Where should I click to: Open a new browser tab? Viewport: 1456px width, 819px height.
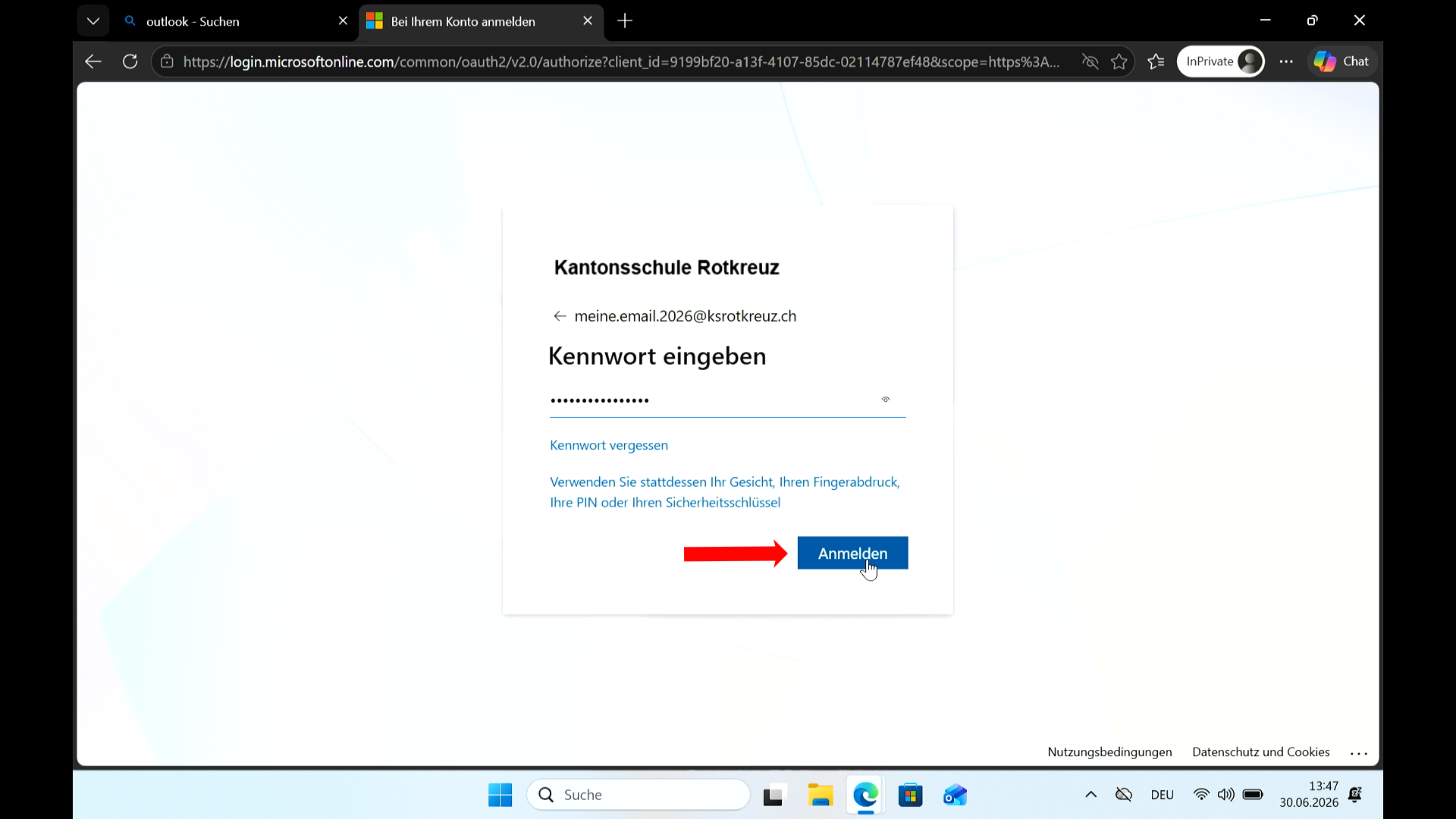(x=625, y=21)
